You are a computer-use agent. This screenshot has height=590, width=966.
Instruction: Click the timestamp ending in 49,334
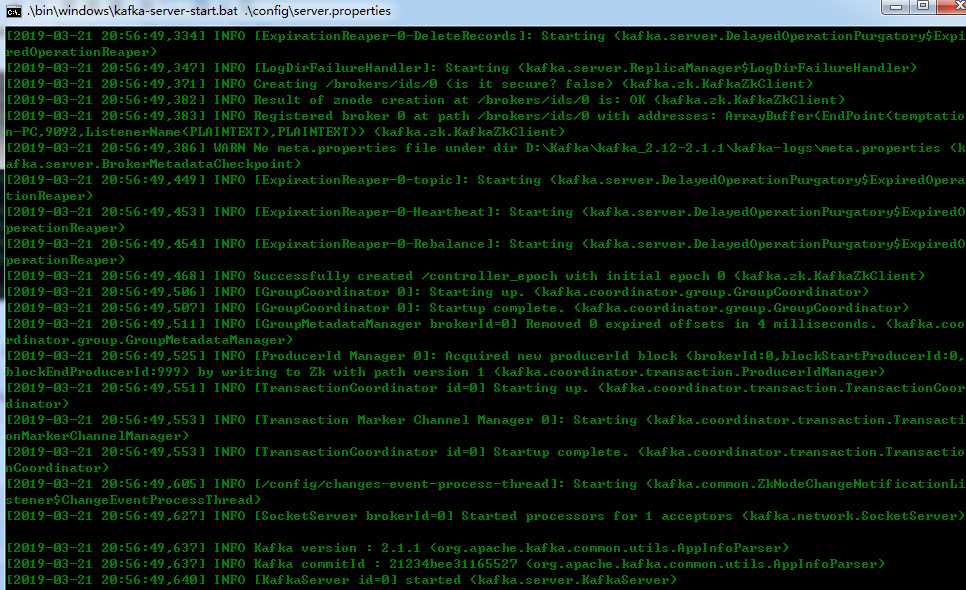[x=105, y=36]
